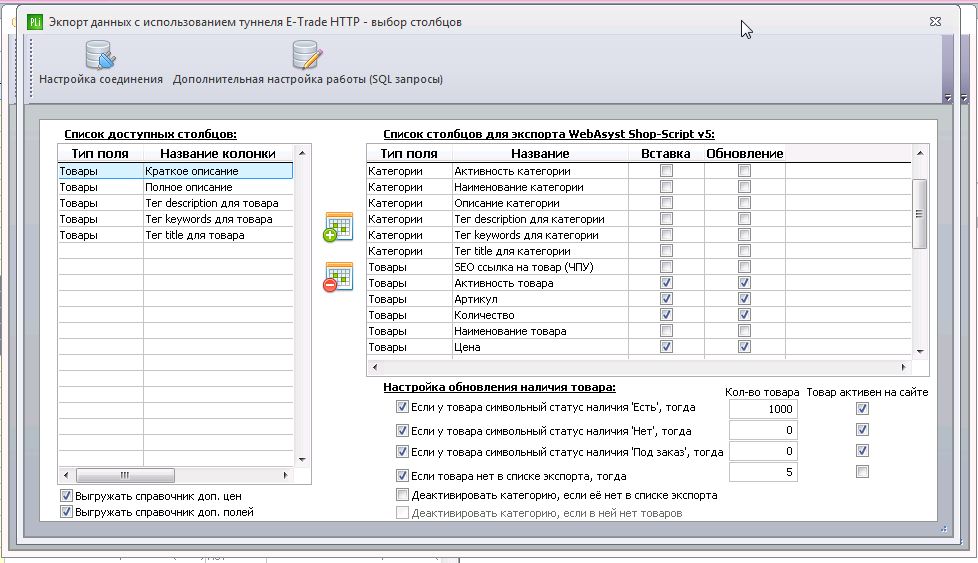The height and width of the screenshot is (563, 978).
Task: Toggle Обновление checkbox for 'Цена'
Action: tap(744, 347)
